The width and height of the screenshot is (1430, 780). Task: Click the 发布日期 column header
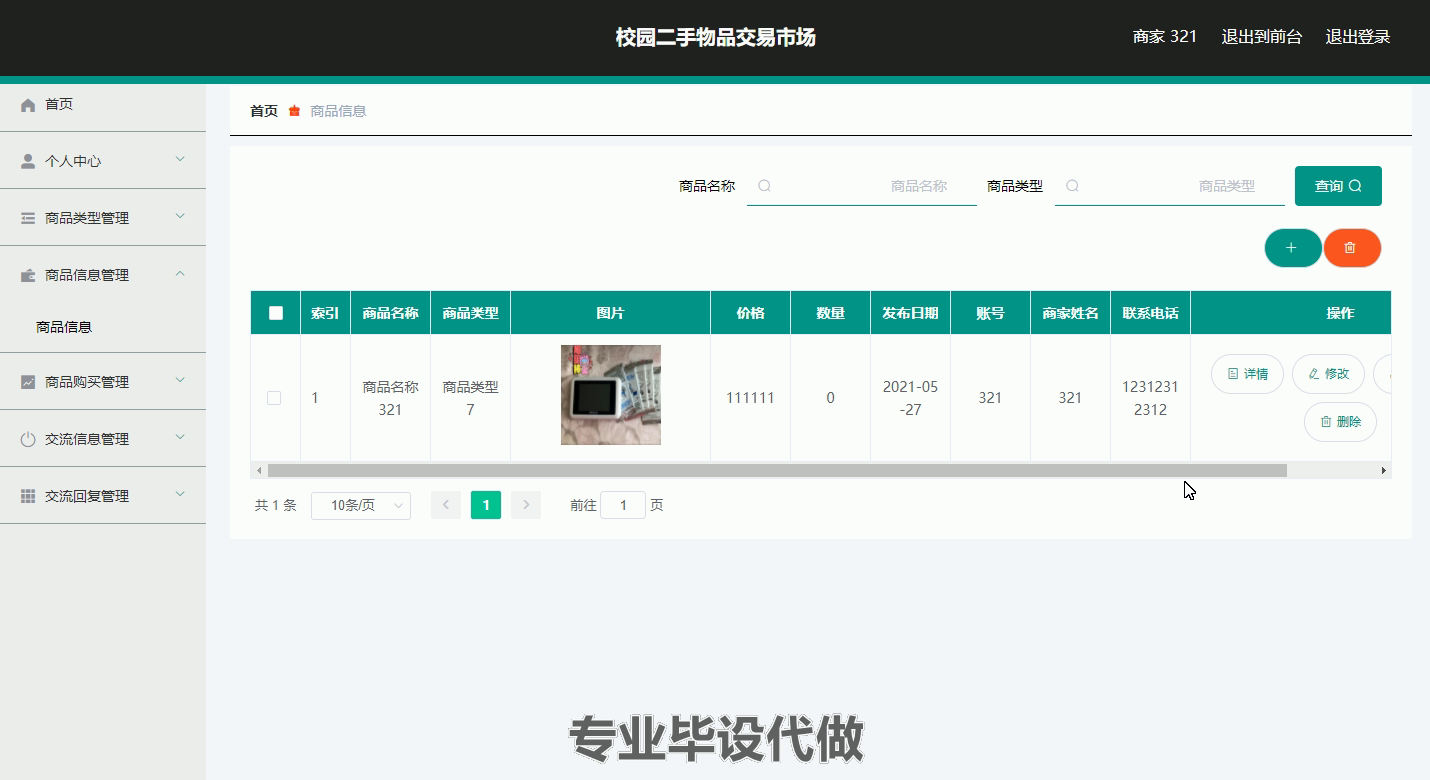coord(911,313)
